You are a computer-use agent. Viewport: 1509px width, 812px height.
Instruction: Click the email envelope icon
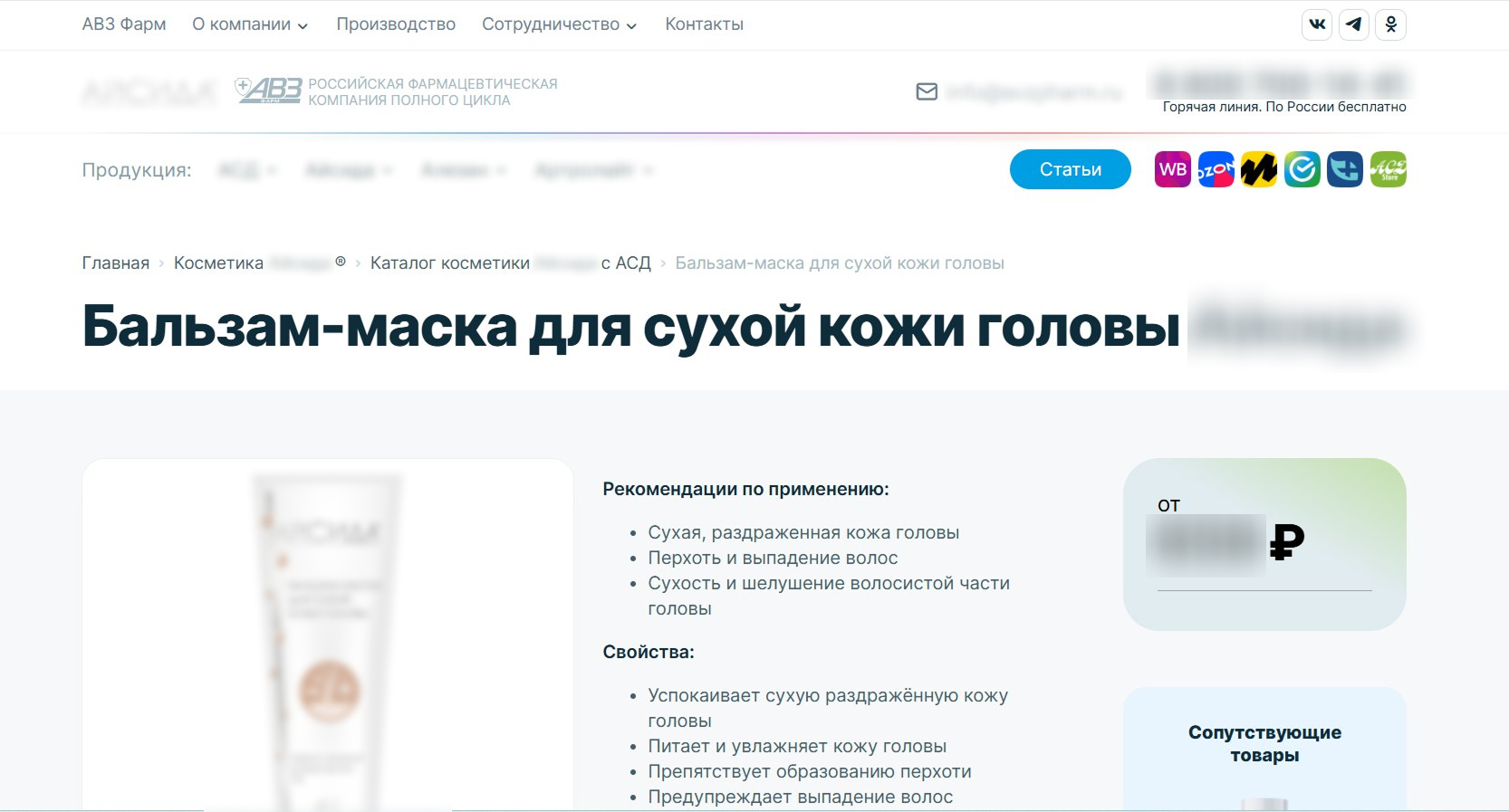[927, 91]
